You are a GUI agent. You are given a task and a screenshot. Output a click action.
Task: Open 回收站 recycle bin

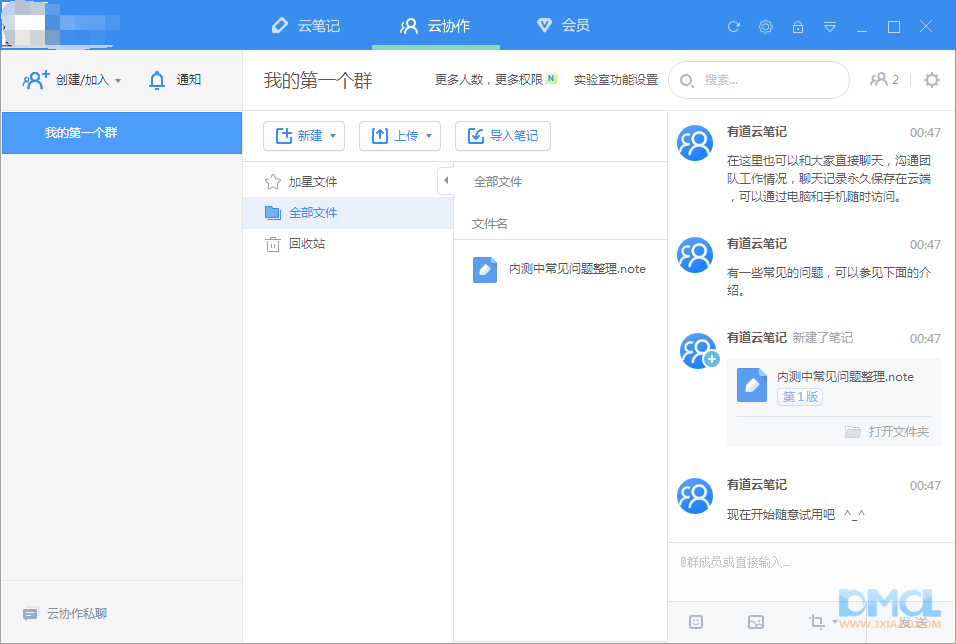click(348, 244)
